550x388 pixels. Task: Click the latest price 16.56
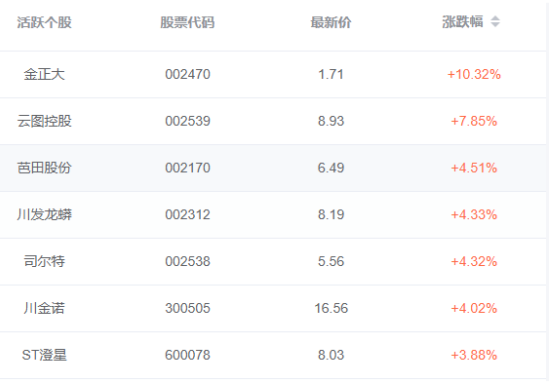click(x=331, y=308)
